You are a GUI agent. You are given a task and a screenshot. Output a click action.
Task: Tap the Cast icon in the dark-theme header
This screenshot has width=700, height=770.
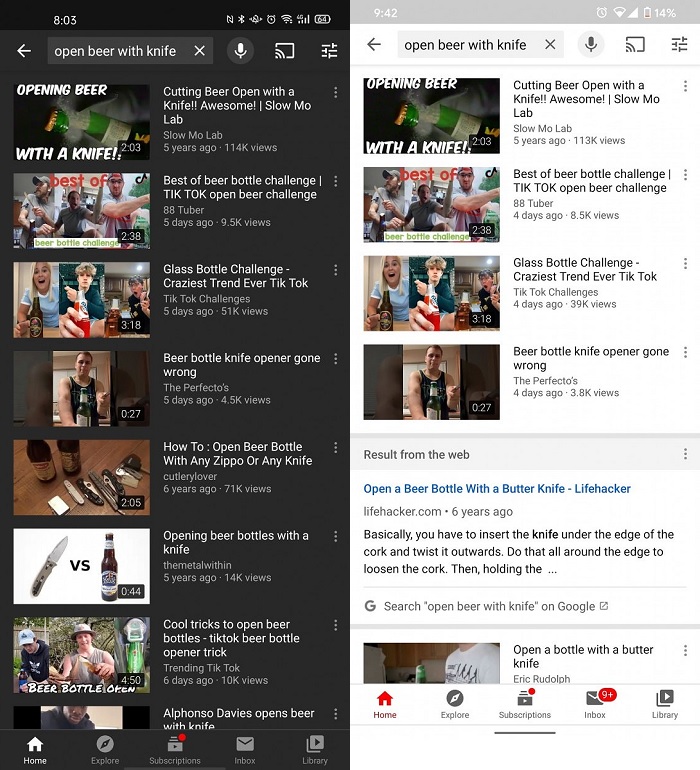coord(285,51)
